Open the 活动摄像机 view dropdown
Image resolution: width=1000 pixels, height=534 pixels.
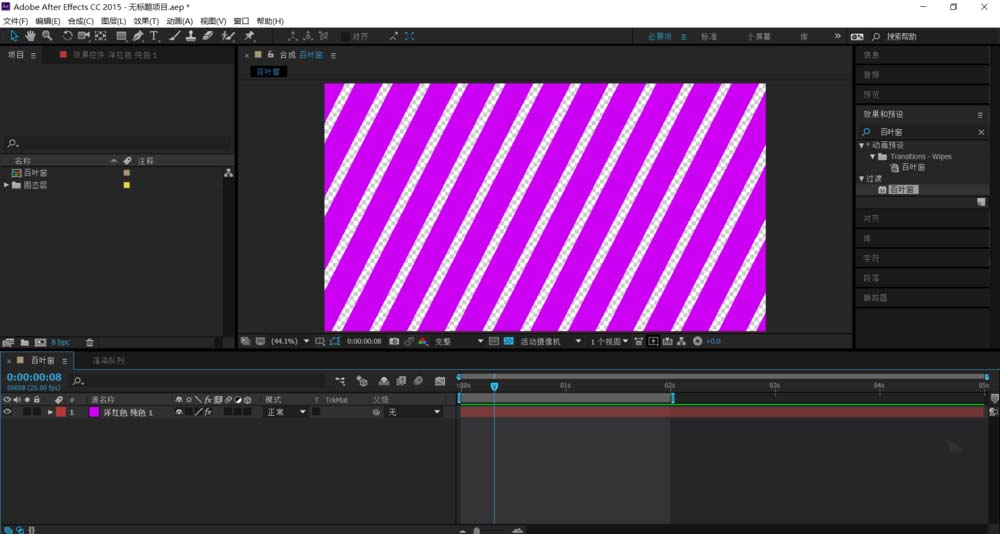tap(551, 341)
